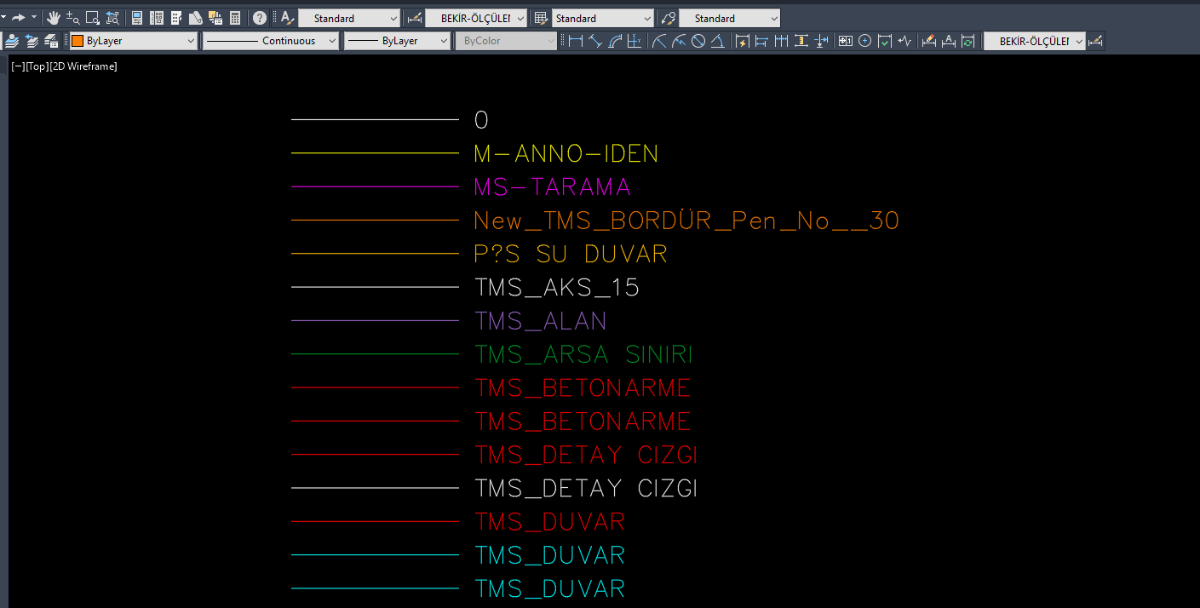Screen dimensions: 1200x608
Task: Click the Help question mark icon
Action: (260, 18)
